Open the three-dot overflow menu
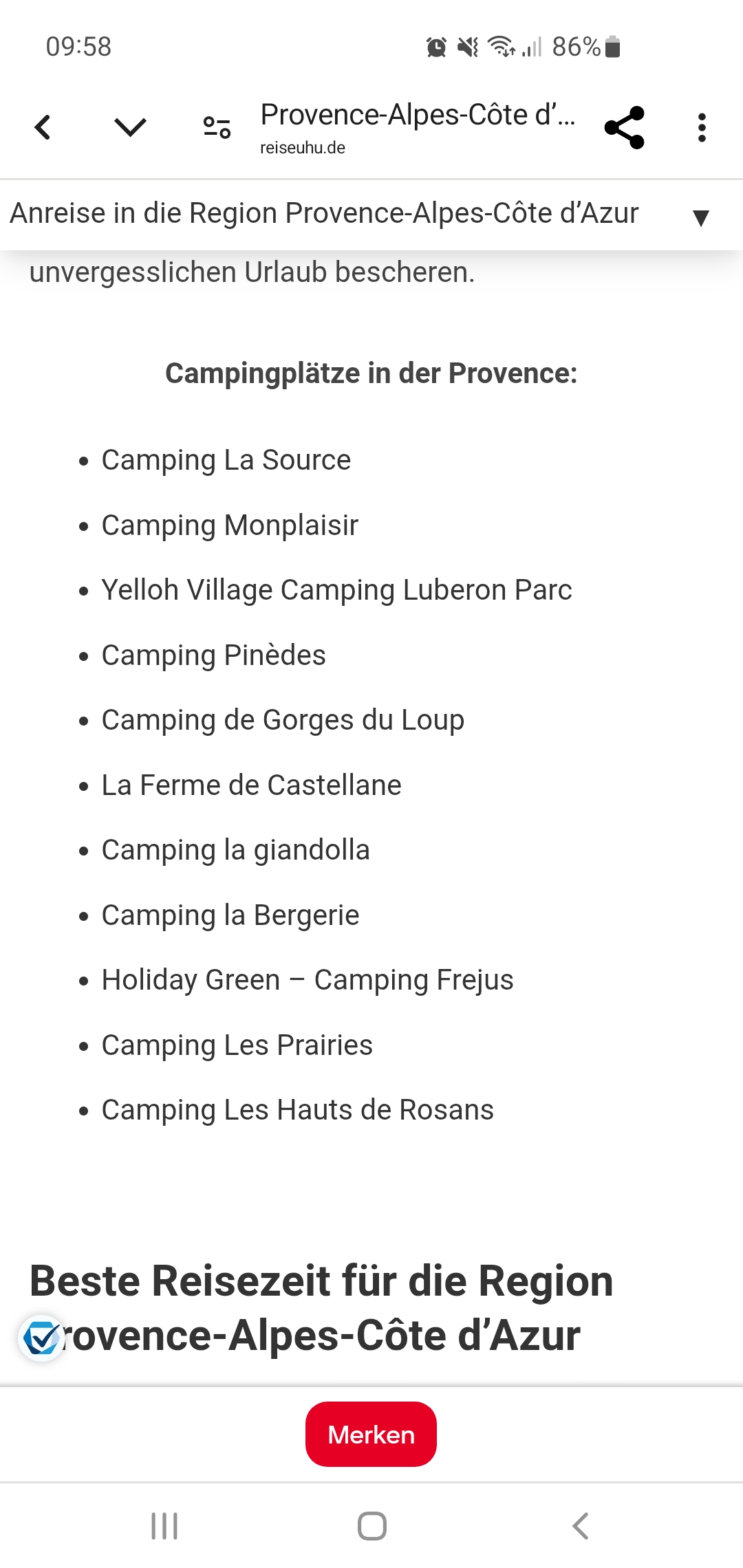This screenshot has height=1568, width=743. (701, 127)
